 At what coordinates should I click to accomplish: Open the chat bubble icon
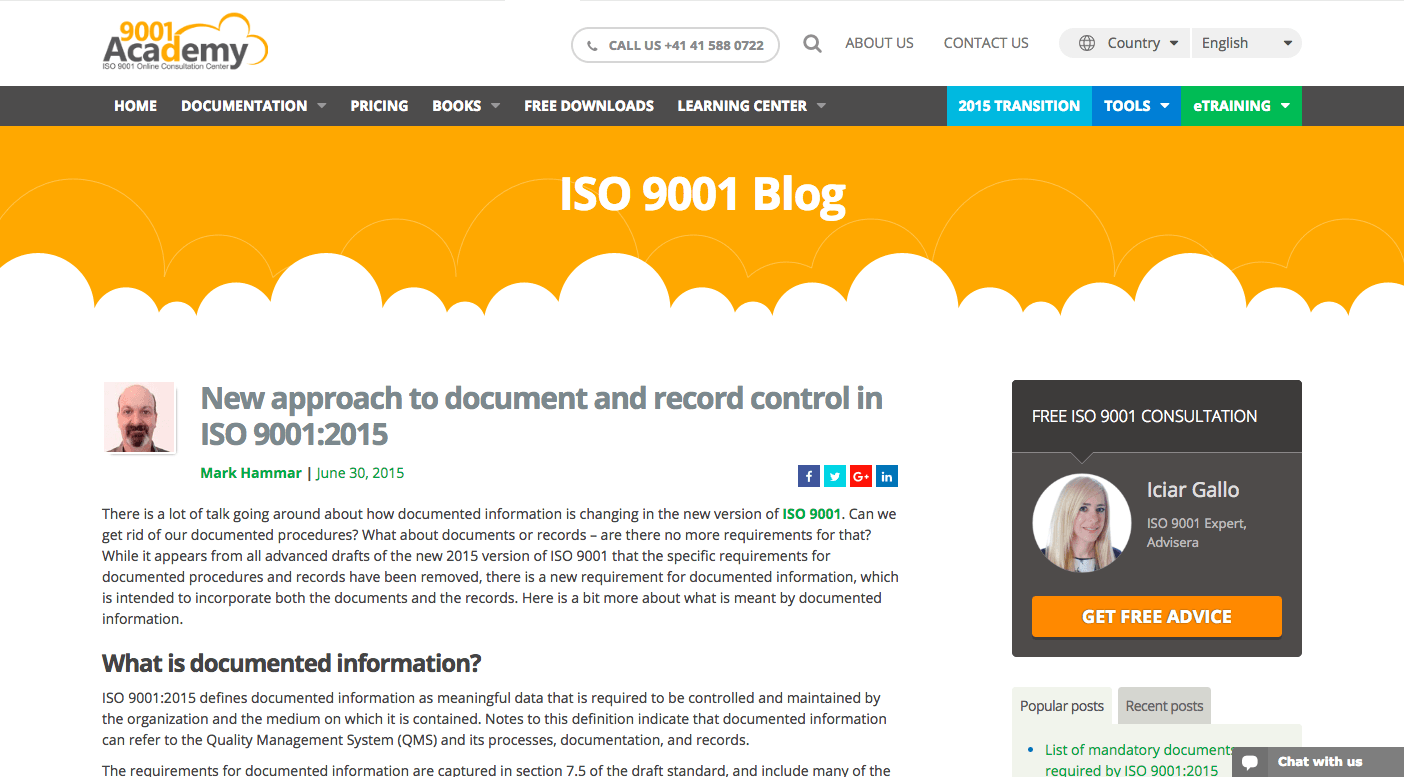click(x=1249, y=761)
